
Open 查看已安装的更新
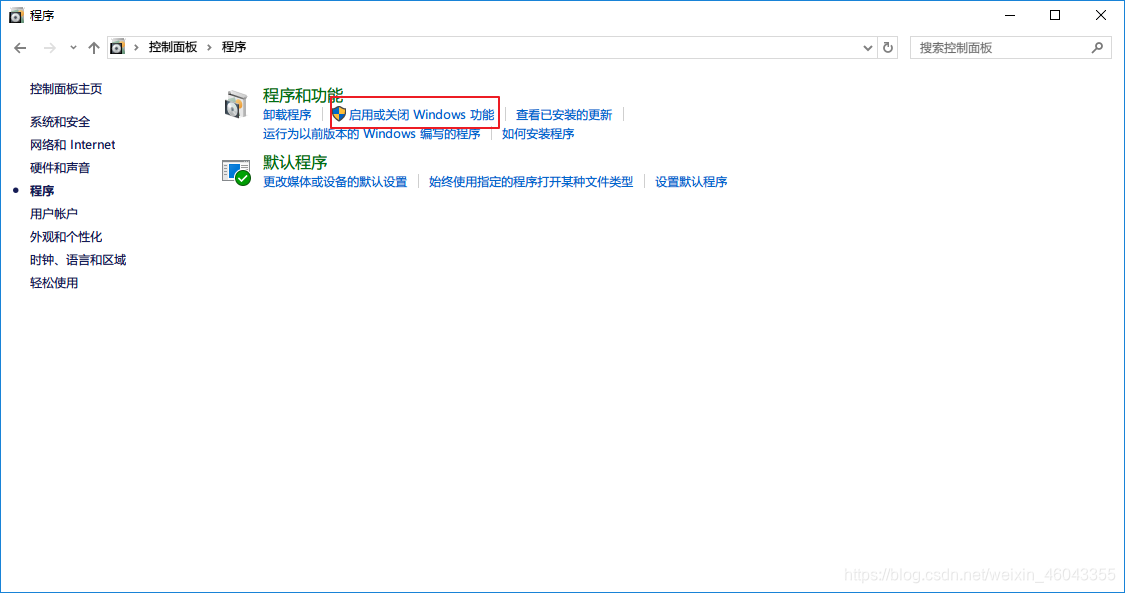point(564,115)
